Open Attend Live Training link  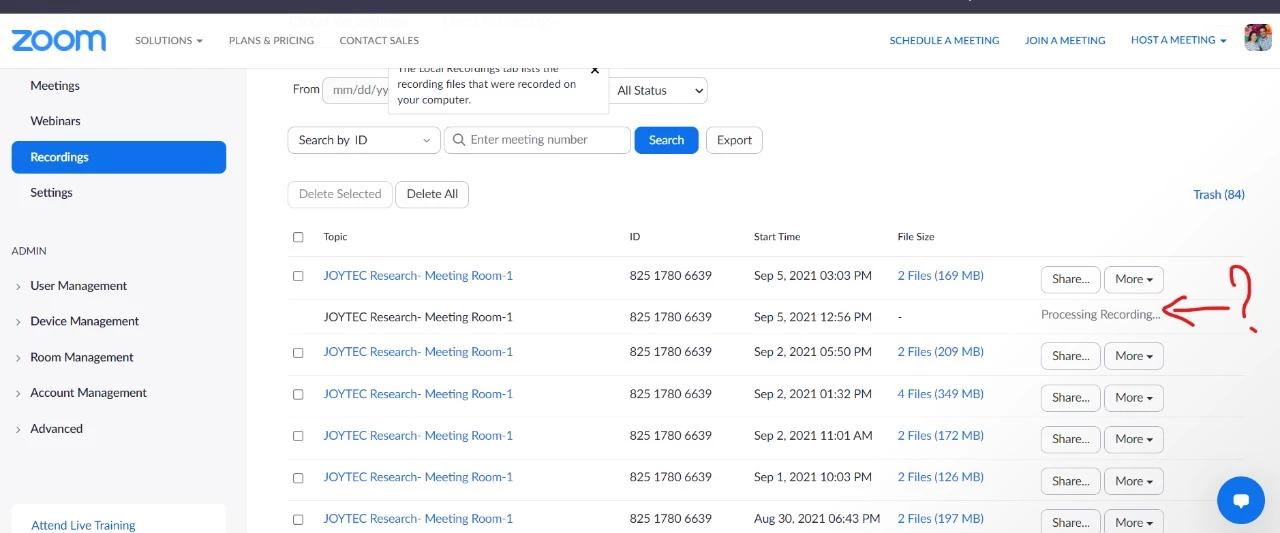click(x=83, y=525)
